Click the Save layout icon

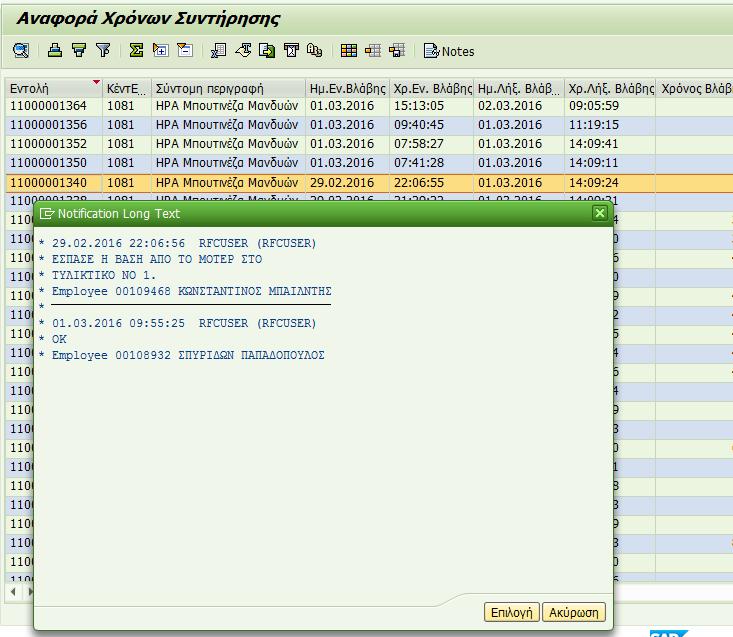pos(397,50)
